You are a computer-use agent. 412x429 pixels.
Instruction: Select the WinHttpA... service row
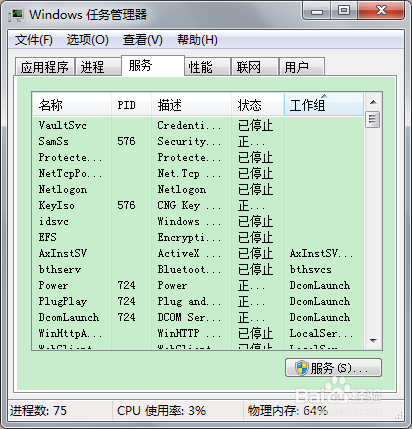(198, 333)
